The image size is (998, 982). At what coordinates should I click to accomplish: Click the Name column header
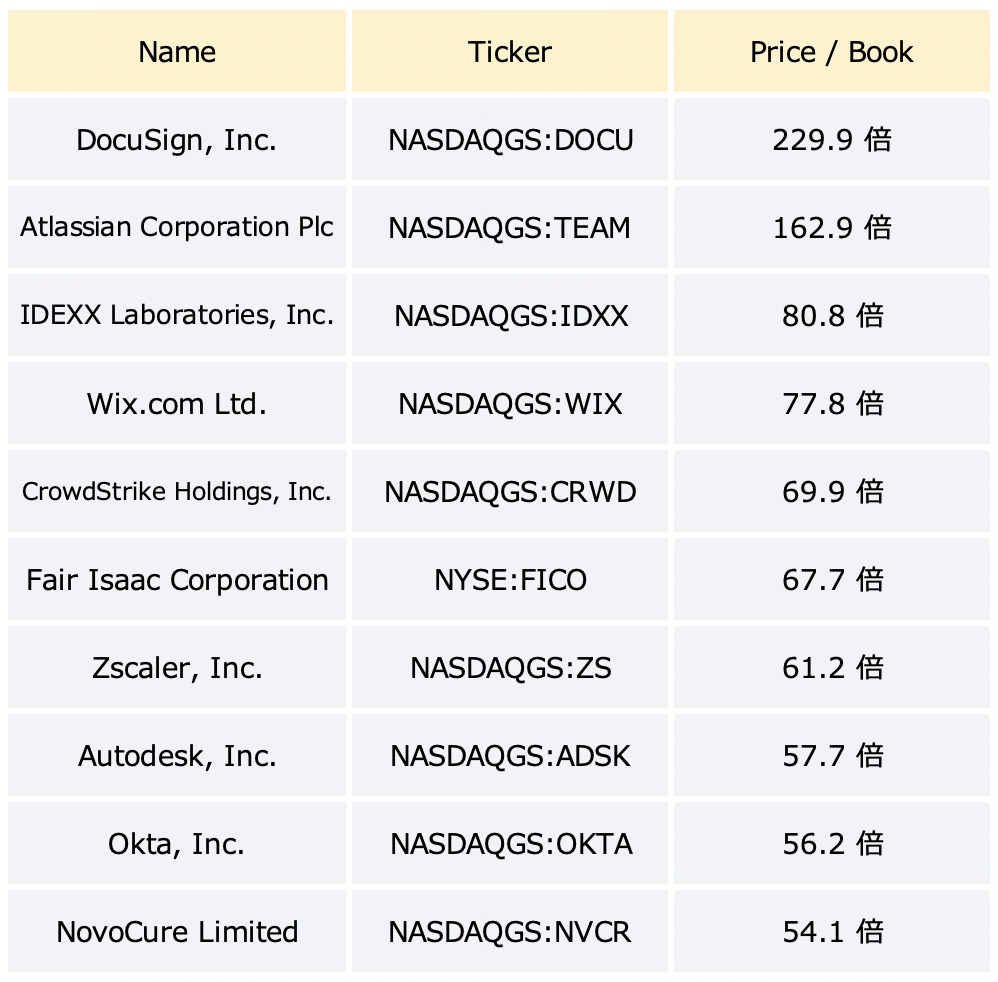point(177,52)
